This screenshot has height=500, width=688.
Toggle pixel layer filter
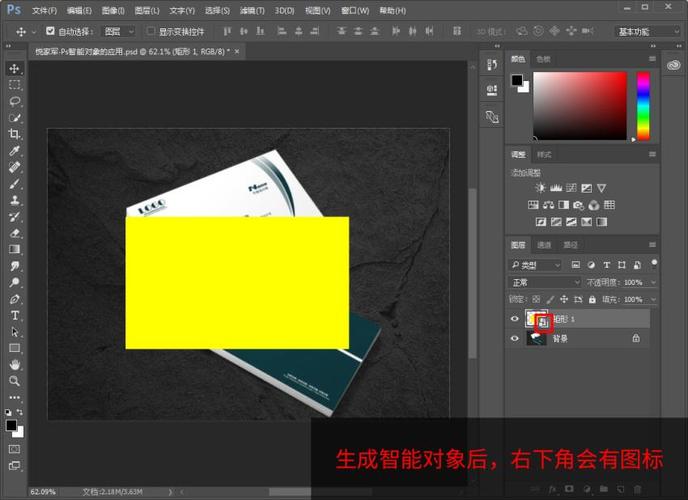point(576,265)
